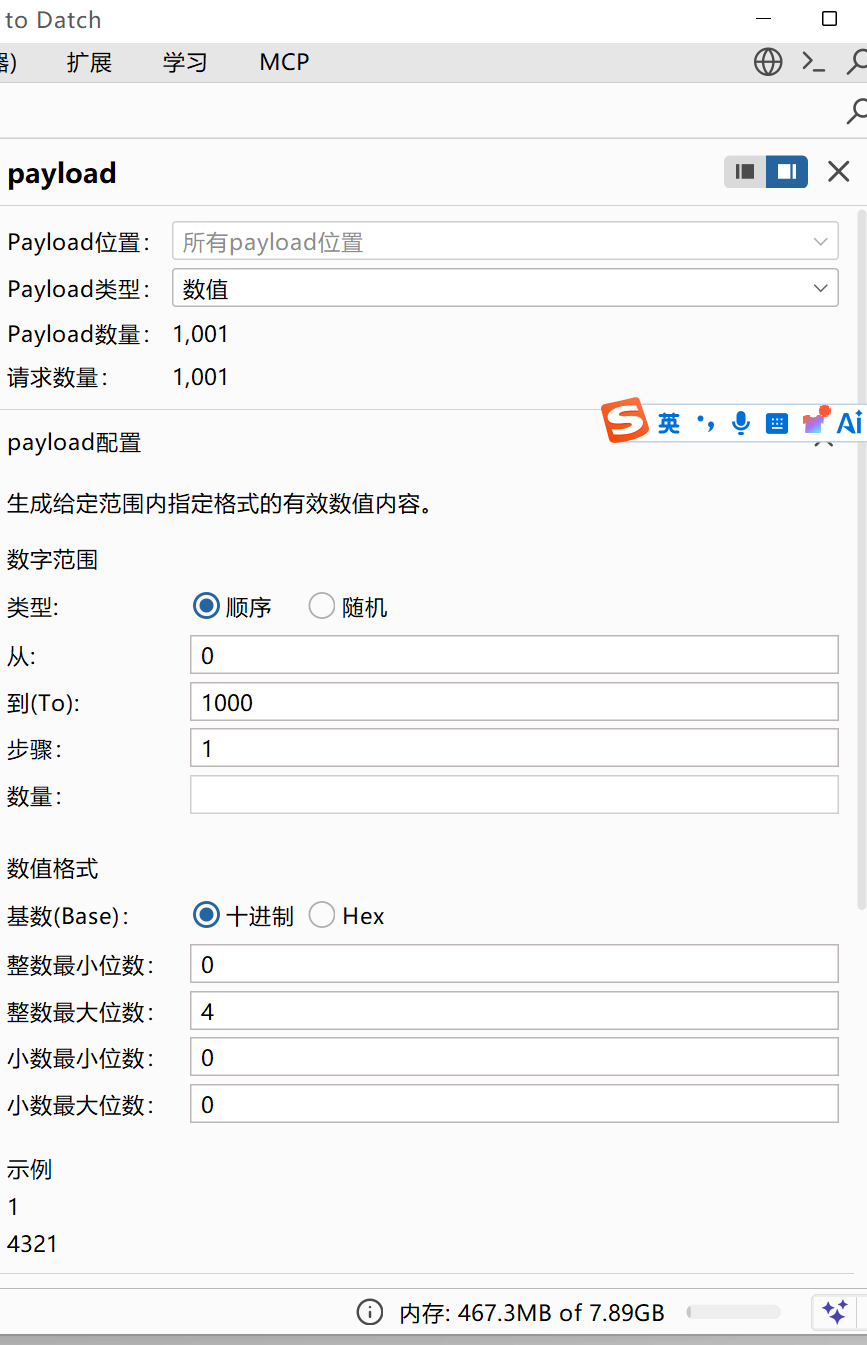Open the Payload位置 dropdown
Viewport: 867px width, 1345px height.
pos(505,242)
